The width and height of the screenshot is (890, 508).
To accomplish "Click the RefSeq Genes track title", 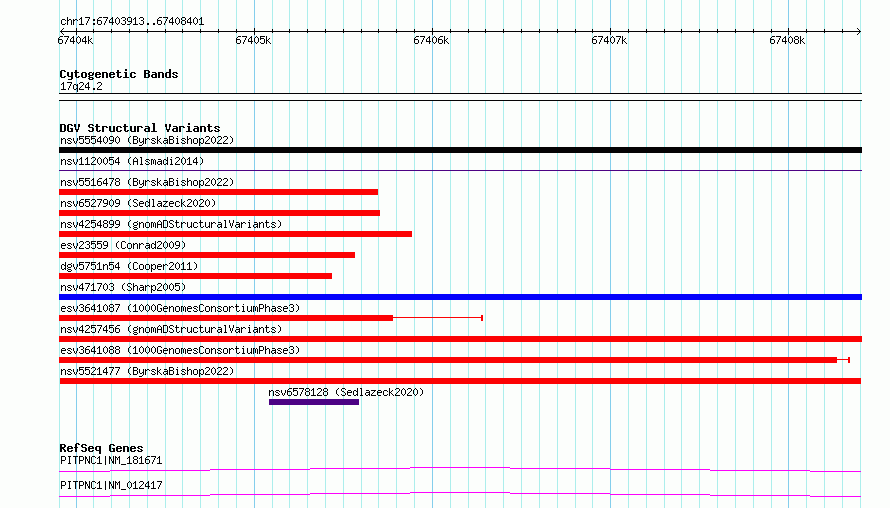I will coord(101,448).
